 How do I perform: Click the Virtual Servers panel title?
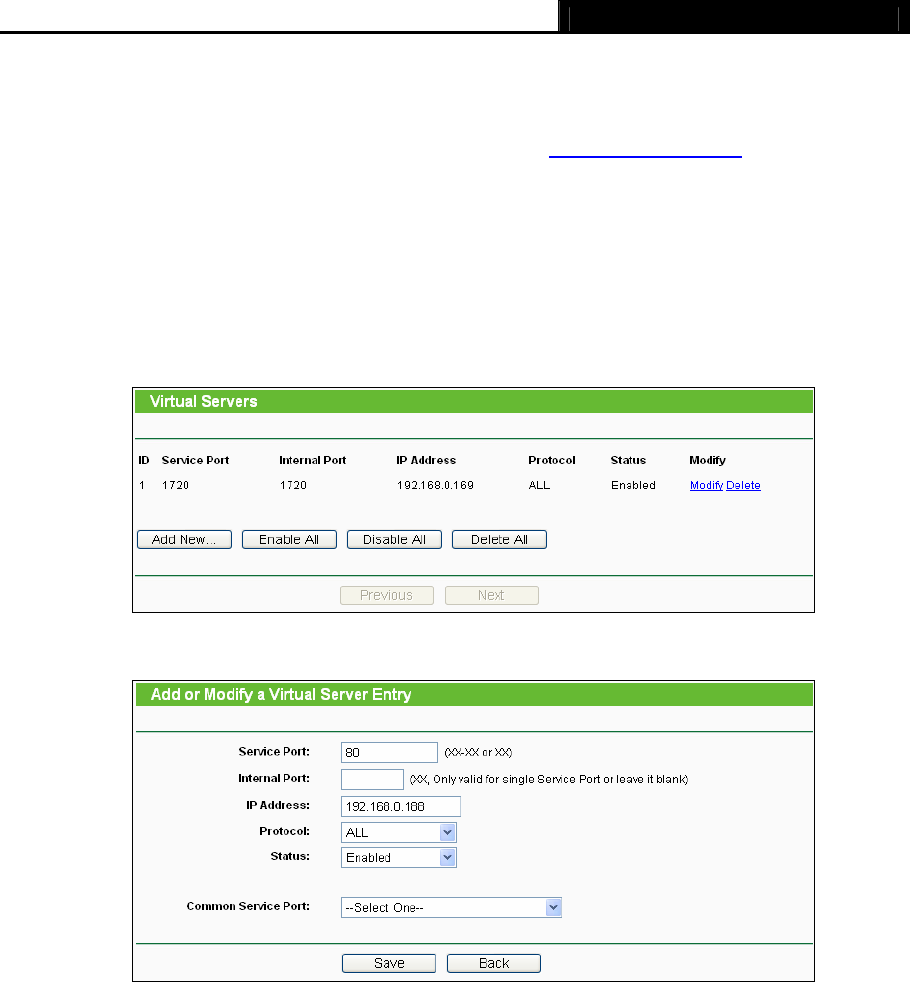204,401
